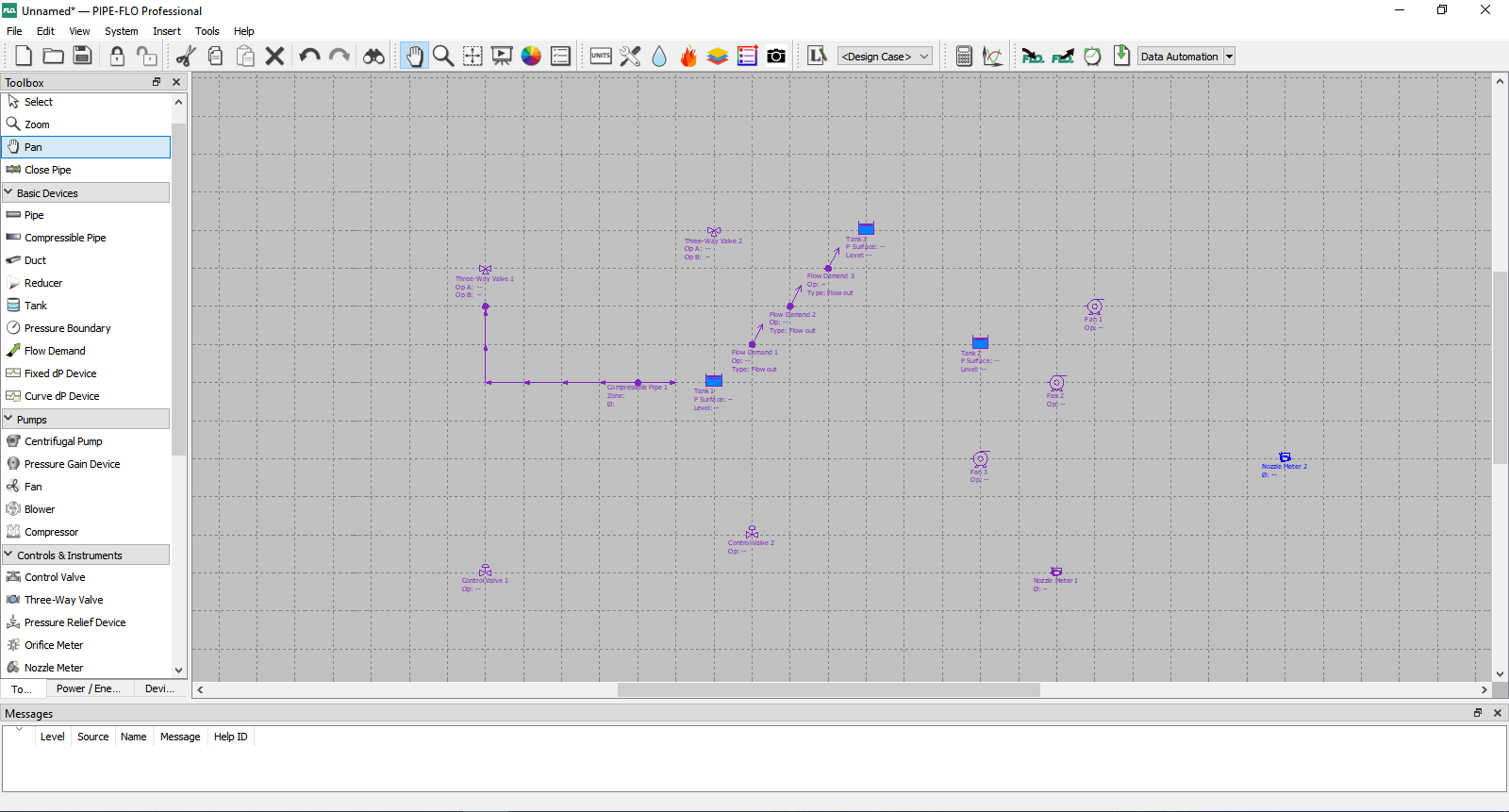1509x812 pixels.
Task: Open the water drop fluid zones icon
Action: tap(659, 56)
